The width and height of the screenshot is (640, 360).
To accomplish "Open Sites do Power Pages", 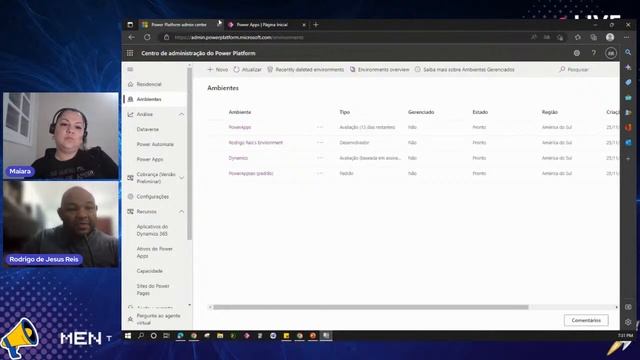I will (153, 289).
